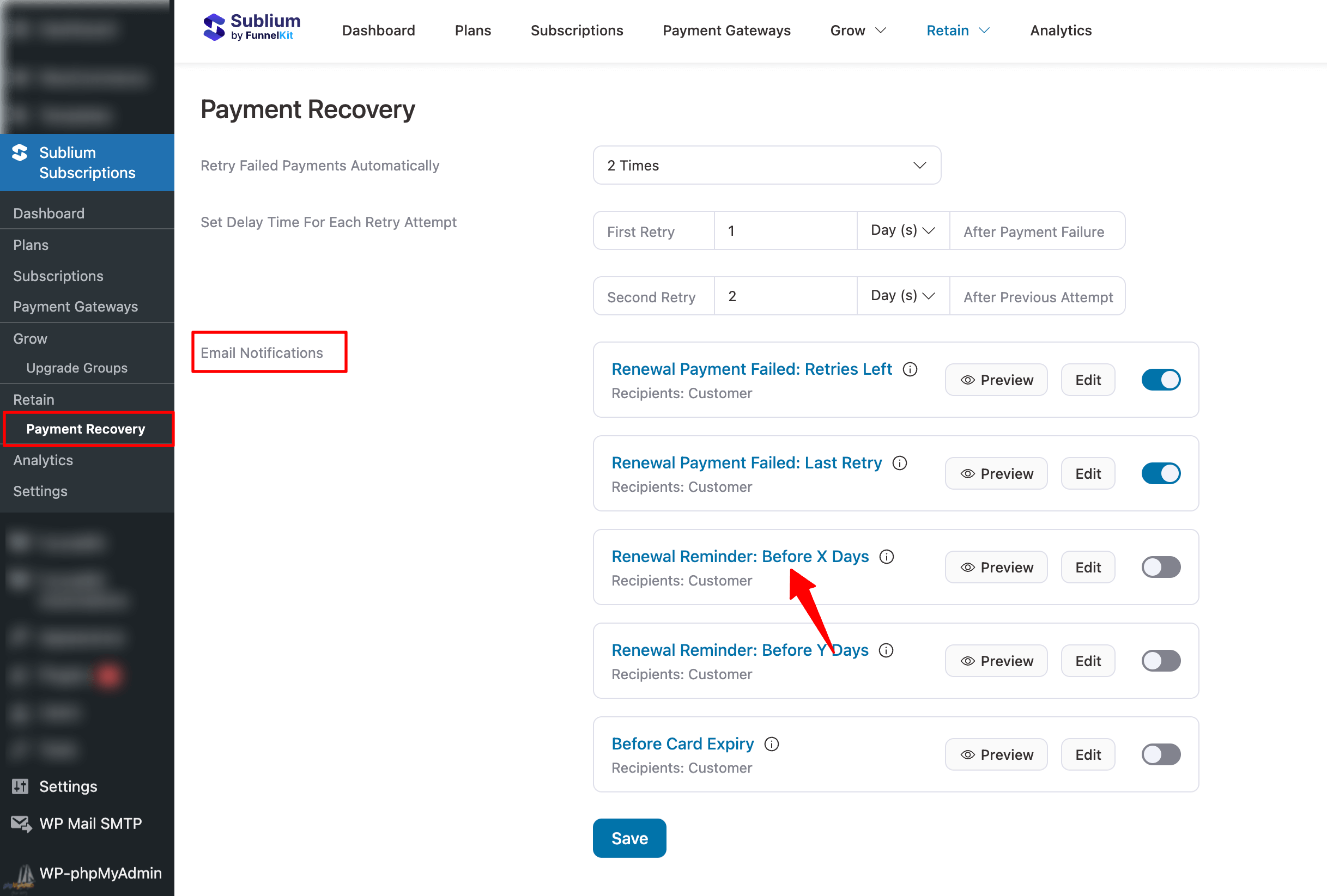
Task: Expand the Retain menu in top navigation
Action: point(957,31)
